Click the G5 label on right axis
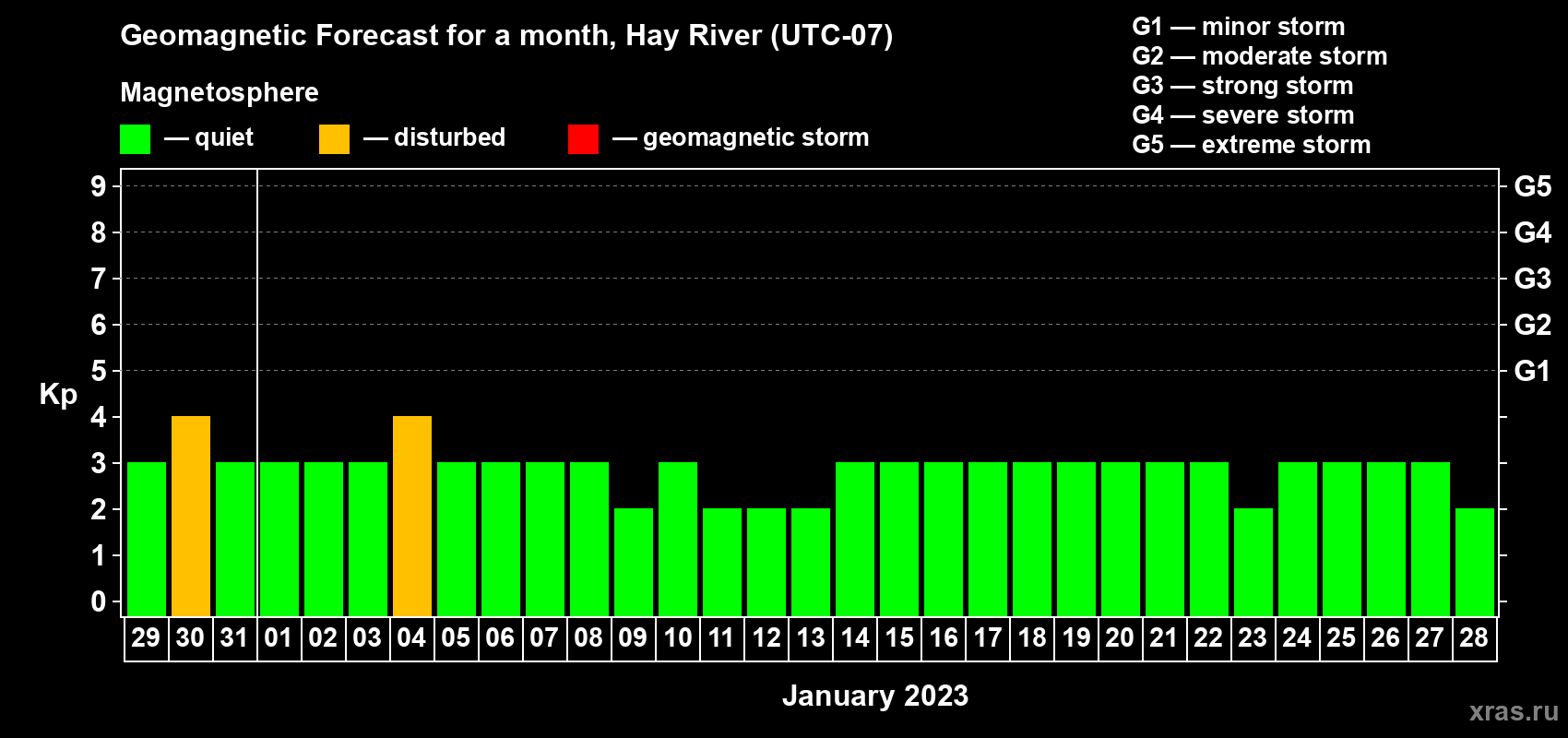 (1533, 186)
